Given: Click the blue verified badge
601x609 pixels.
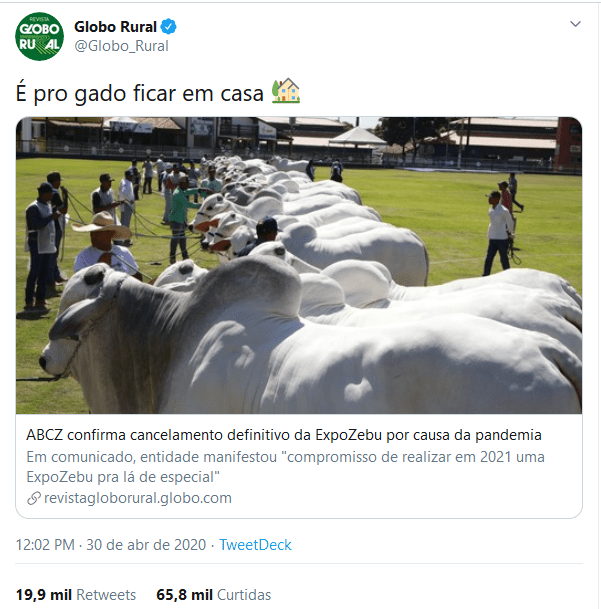Looking at the screenshot, I should [169, 27].
